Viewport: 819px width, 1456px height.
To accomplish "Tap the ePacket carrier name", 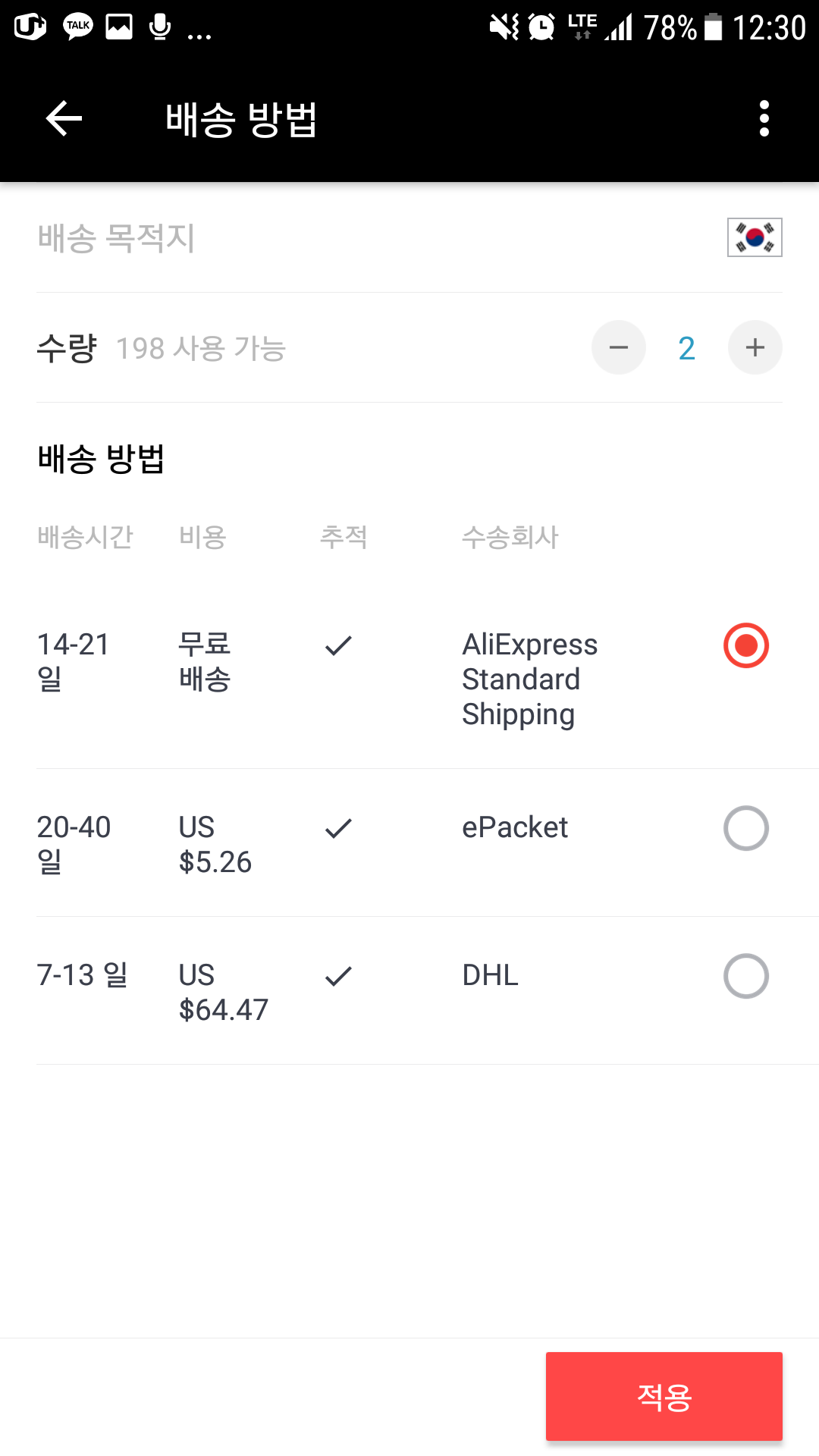I will pyautogui.click(x=515, y=827).
